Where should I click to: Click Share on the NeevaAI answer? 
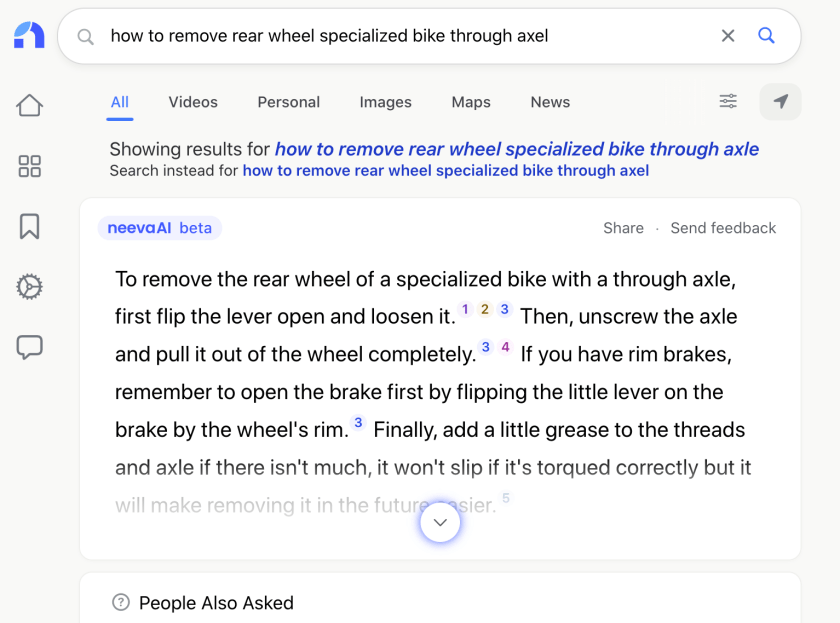pos(623,228)
